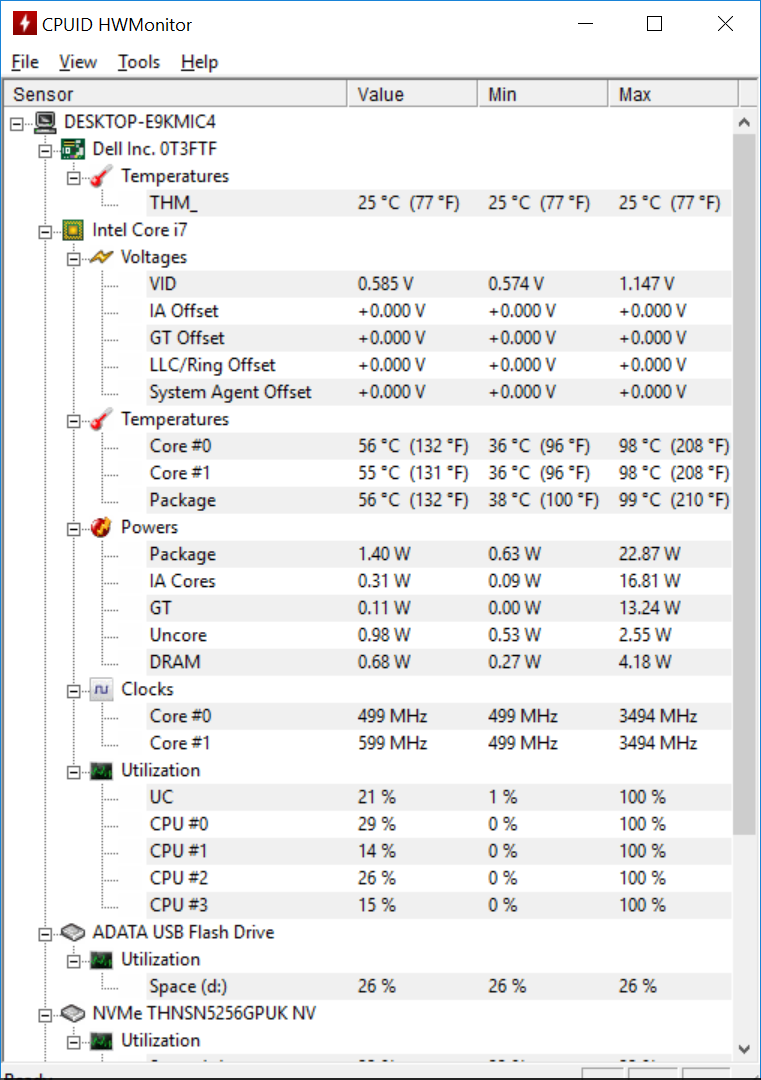Click the DESKTOP-E9KMIC4 computer icon
This screenshot has width=761, height=1080.
[x=45, y=123]
